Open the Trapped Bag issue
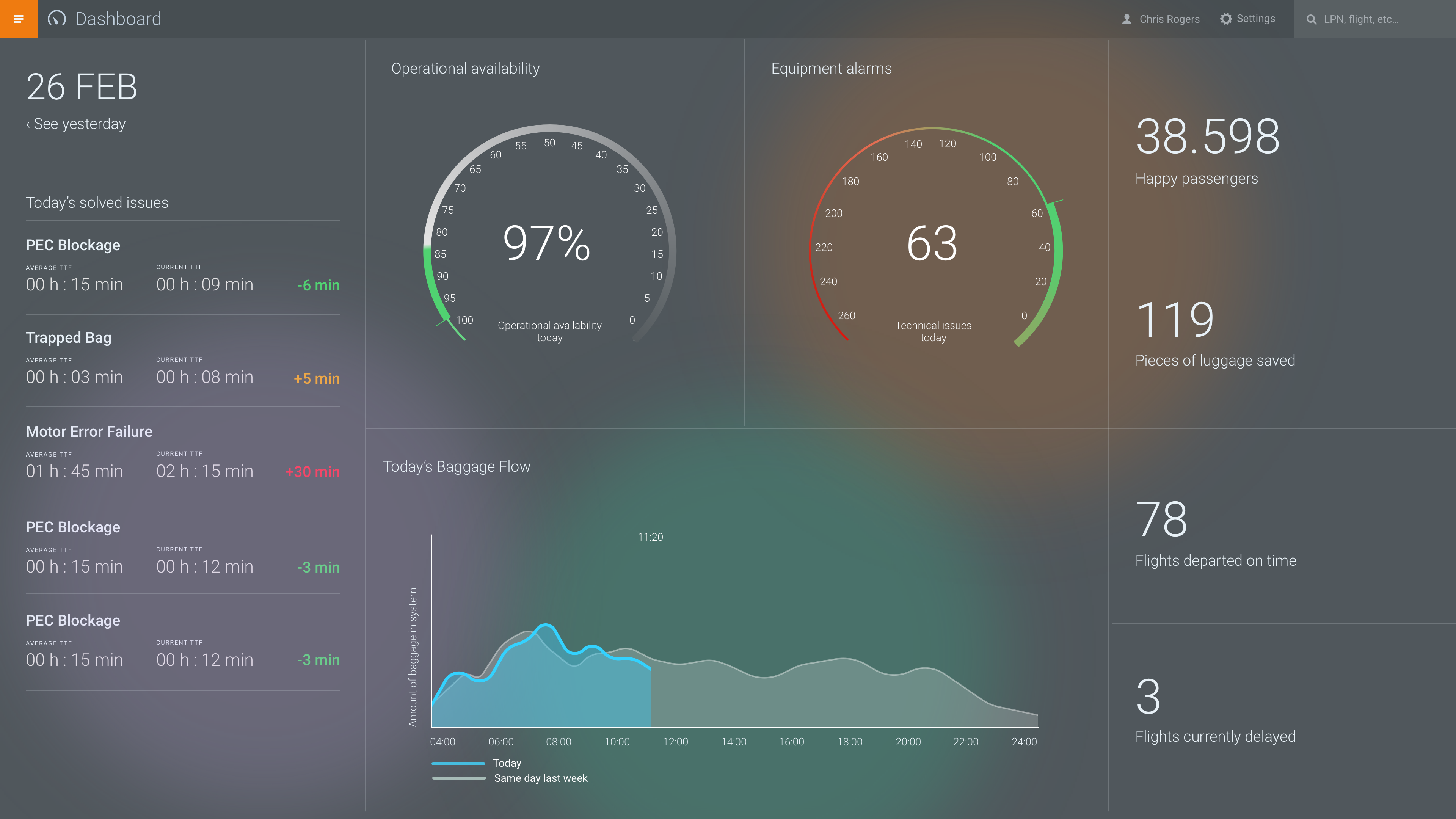The width and height of the screenshot is (1456, 819). 68,337
